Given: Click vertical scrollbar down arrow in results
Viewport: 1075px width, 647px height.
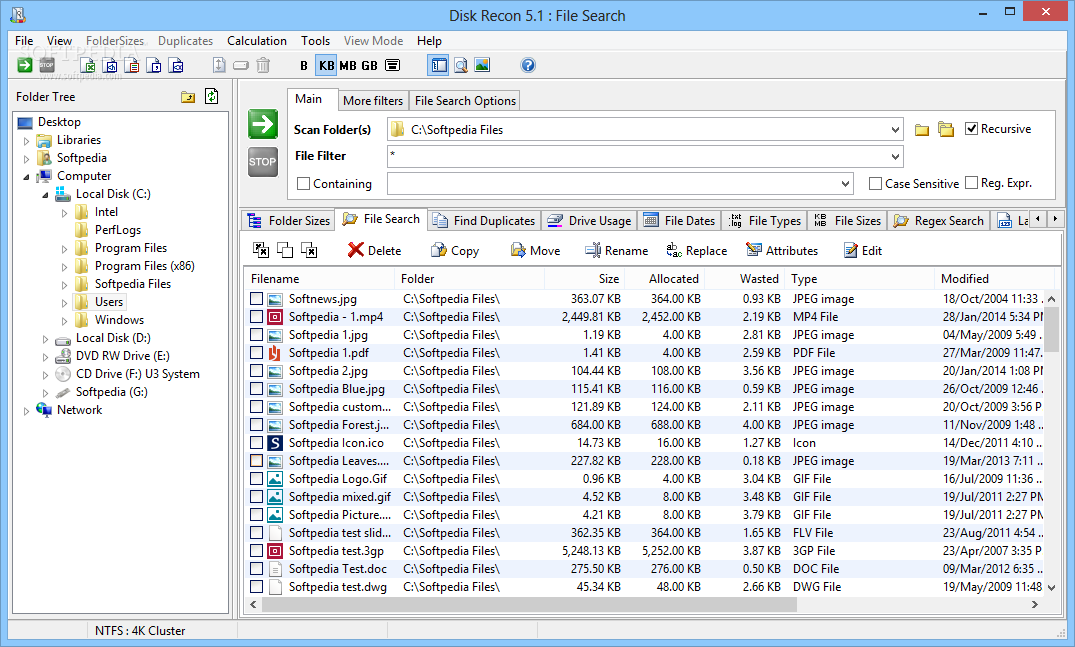Looking at the screenshot, I should pyautogui.click(x=1051, y=587).
